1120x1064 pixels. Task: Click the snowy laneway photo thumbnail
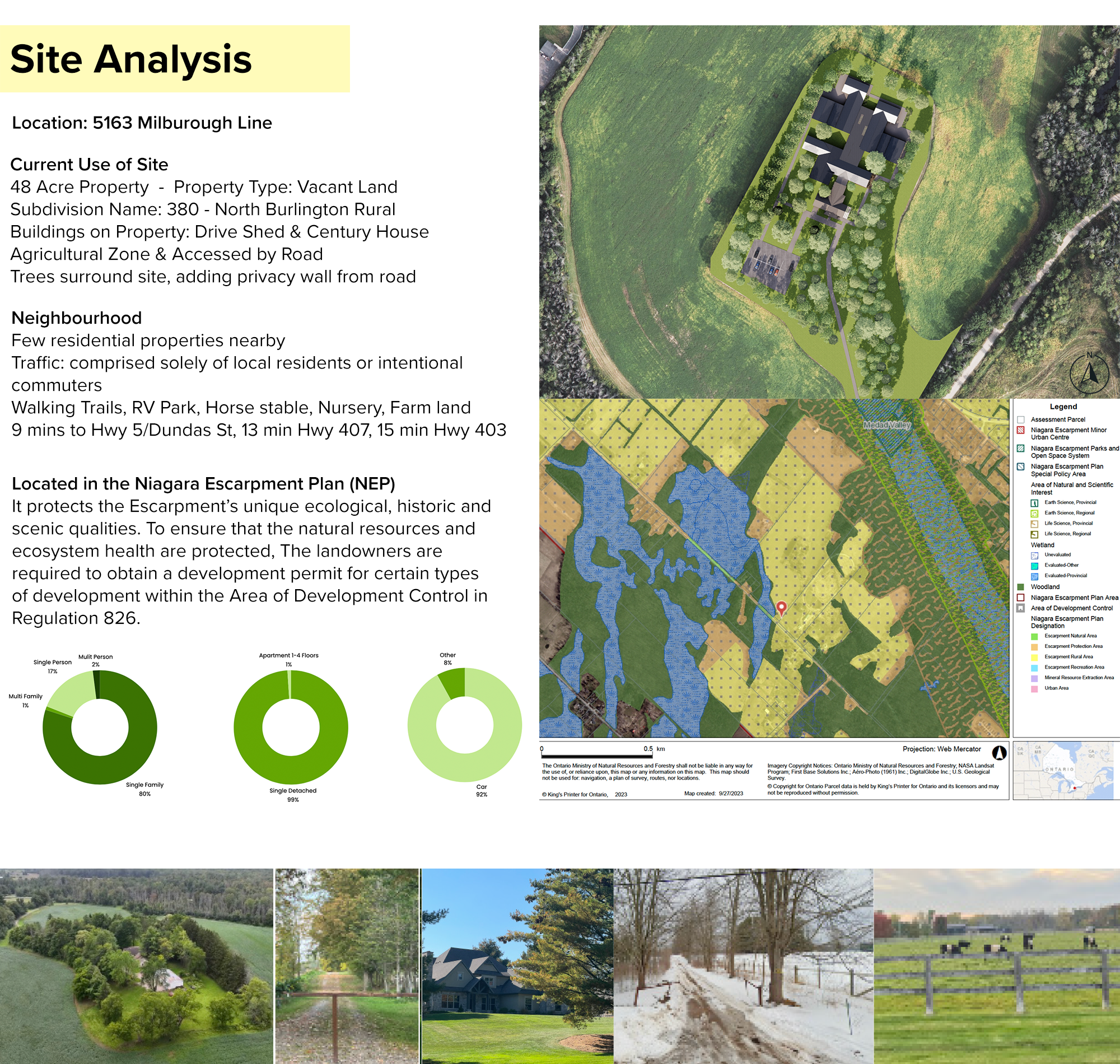744,965
